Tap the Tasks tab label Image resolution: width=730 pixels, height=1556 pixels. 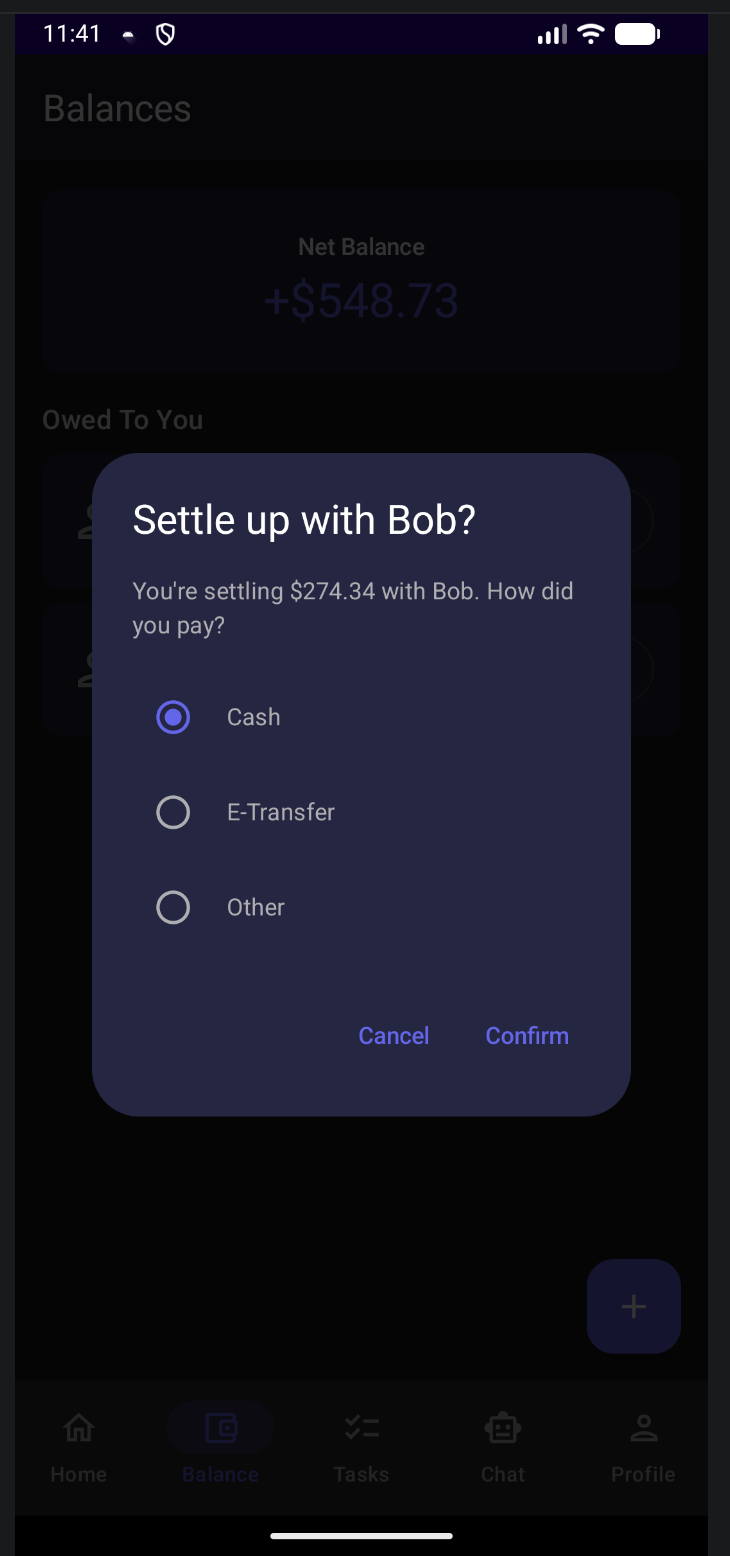pos(361,1474)
